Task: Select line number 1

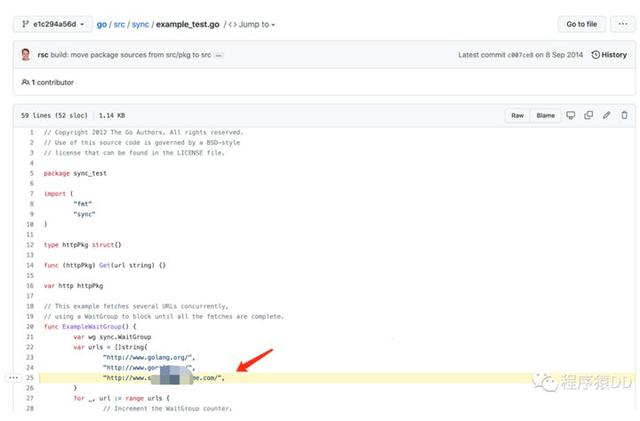Action: (x=31, y=132)
